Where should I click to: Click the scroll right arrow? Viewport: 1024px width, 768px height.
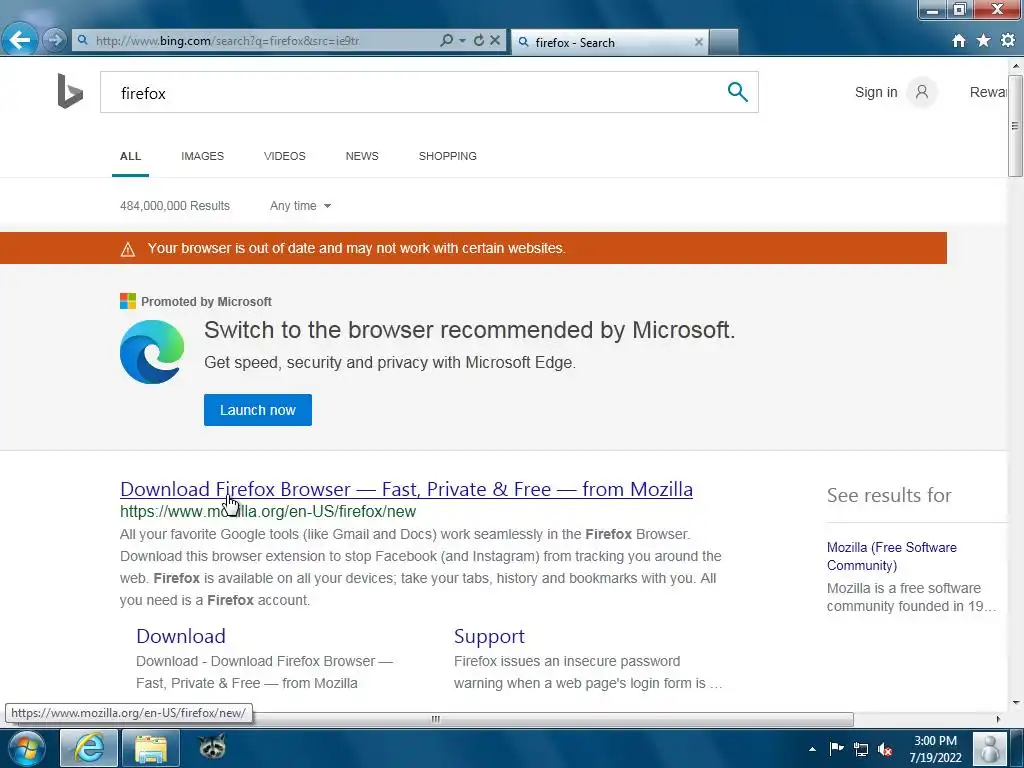pos(998,719)
